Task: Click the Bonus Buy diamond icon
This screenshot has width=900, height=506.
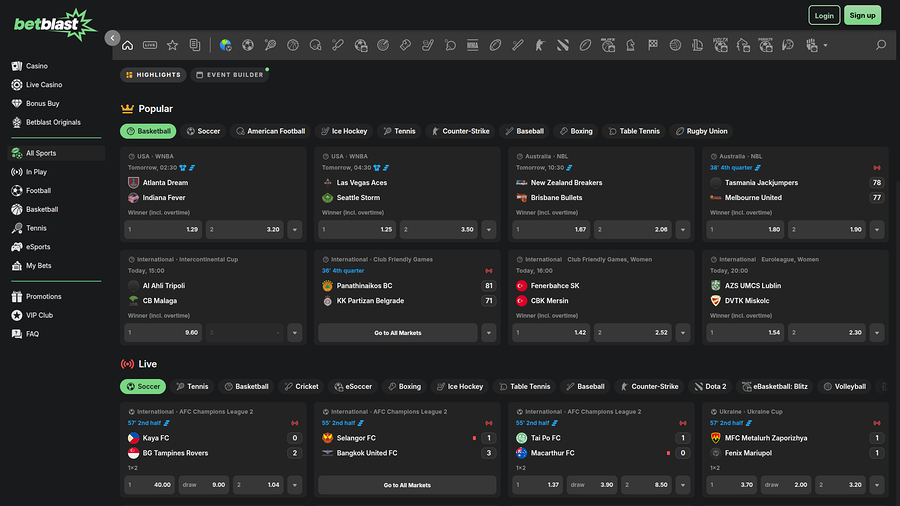Action: (x=17, y=104)
